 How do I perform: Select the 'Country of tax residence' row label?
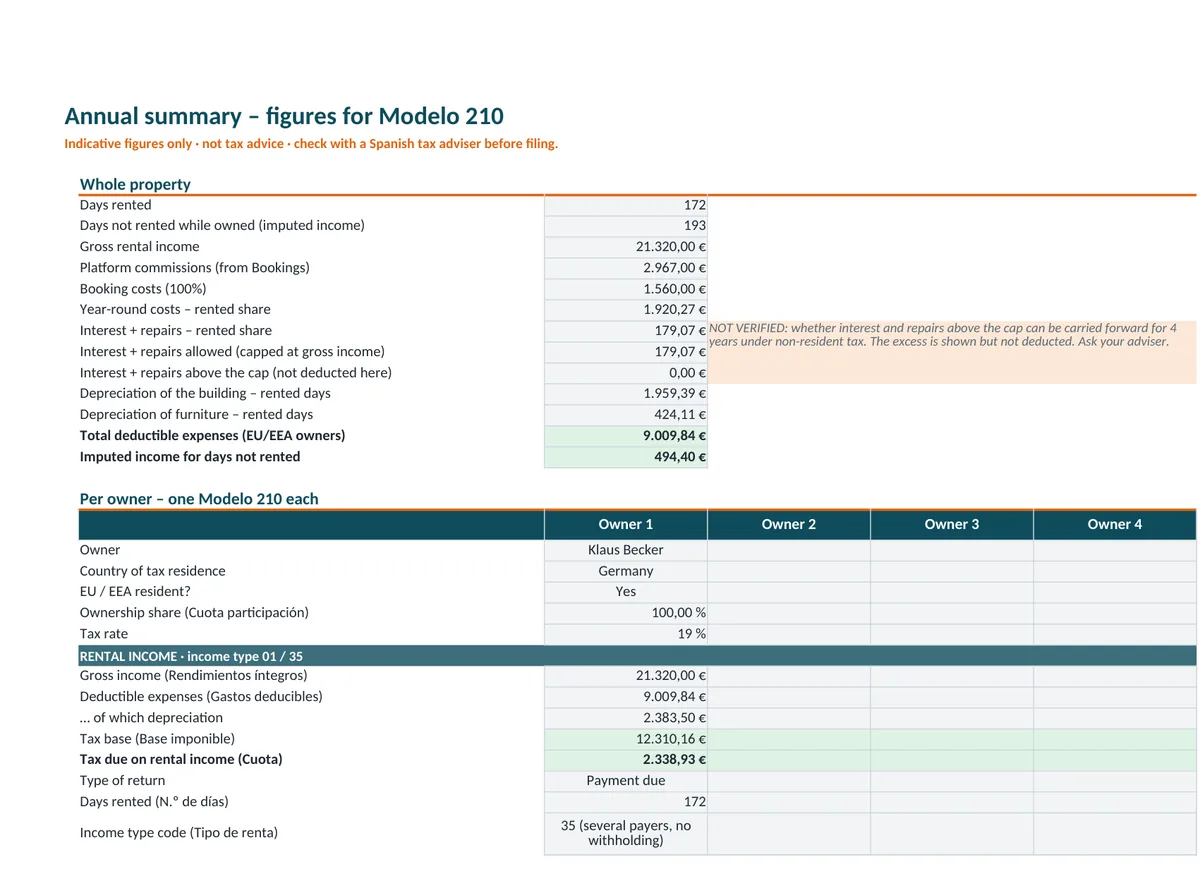click(153, 571)
